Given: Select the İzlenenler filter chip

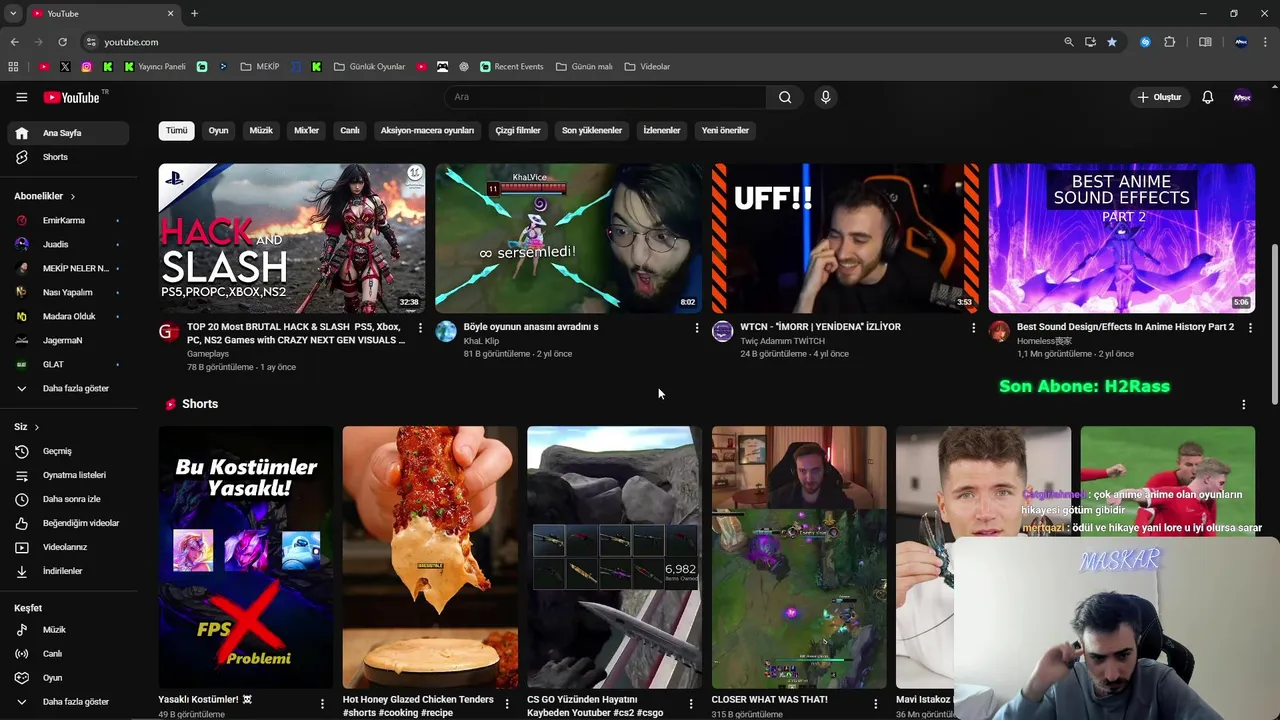Looking at the screenshot, I should tap(662, 130).
